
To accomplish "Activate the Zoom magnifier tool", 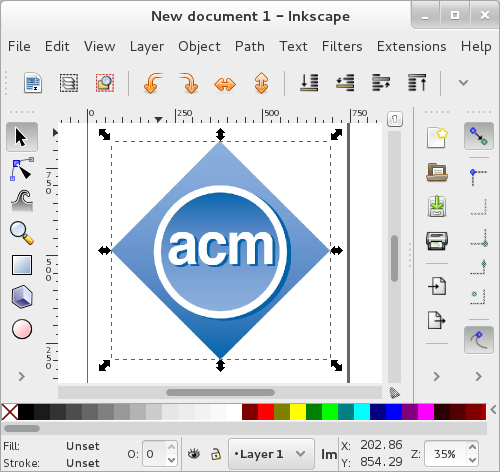I will point(22,233).
